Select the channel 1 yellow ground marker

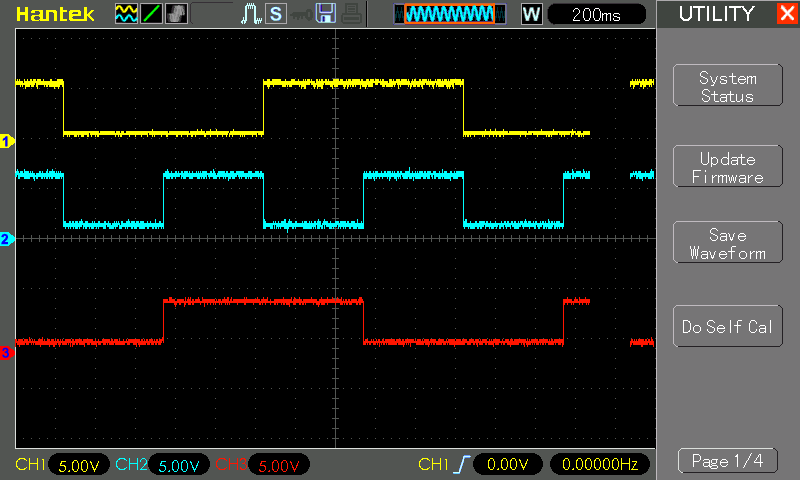pyautogui.click(x=6, y=141)
